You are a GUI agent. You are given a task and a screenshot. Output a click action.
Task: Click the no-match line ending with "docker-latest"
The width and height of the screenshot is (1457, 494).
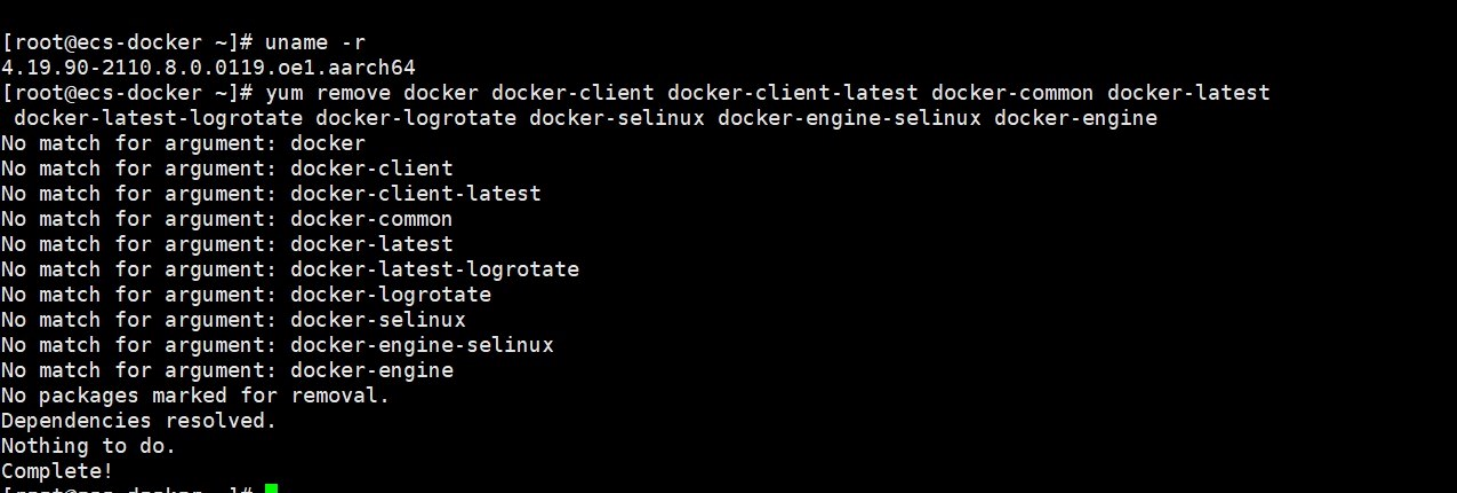click(227, 244)
